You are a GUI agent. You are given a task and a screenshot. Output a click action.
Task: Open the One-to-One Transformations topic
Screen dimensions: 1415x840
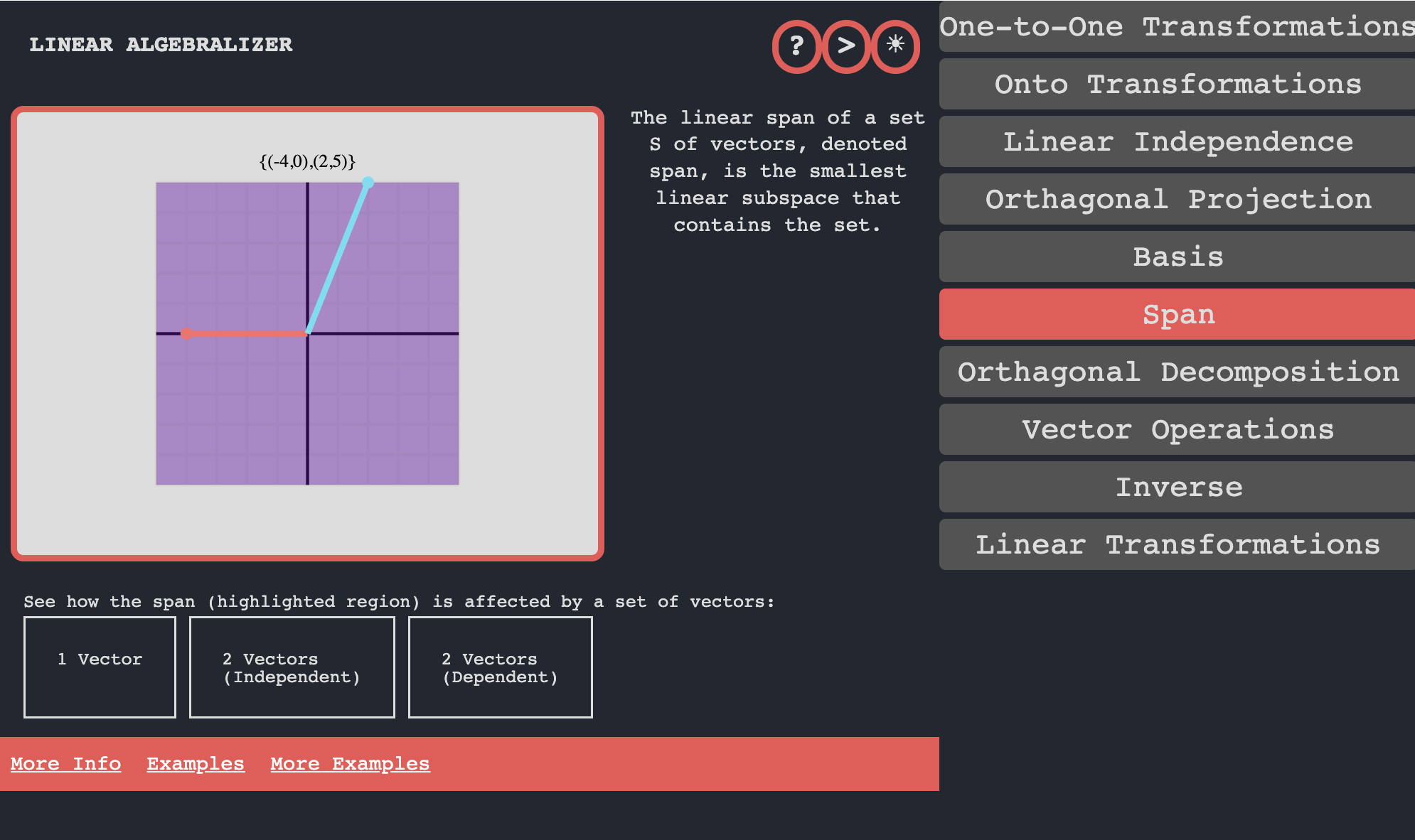pyautogui.click(x=1177, y=27)
